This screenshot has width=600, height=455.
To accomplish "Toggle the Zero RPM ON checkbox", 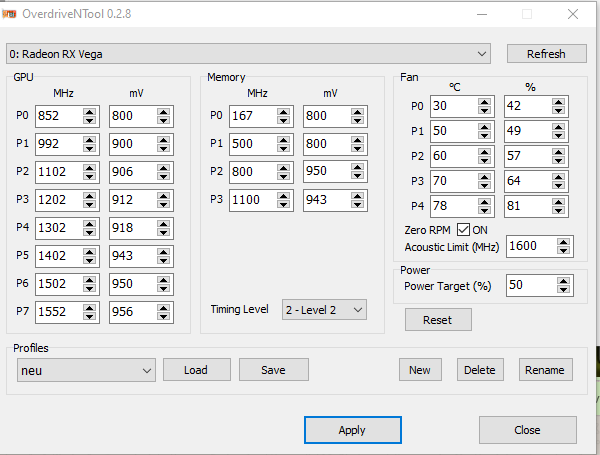I will click(x=463, y=230).
